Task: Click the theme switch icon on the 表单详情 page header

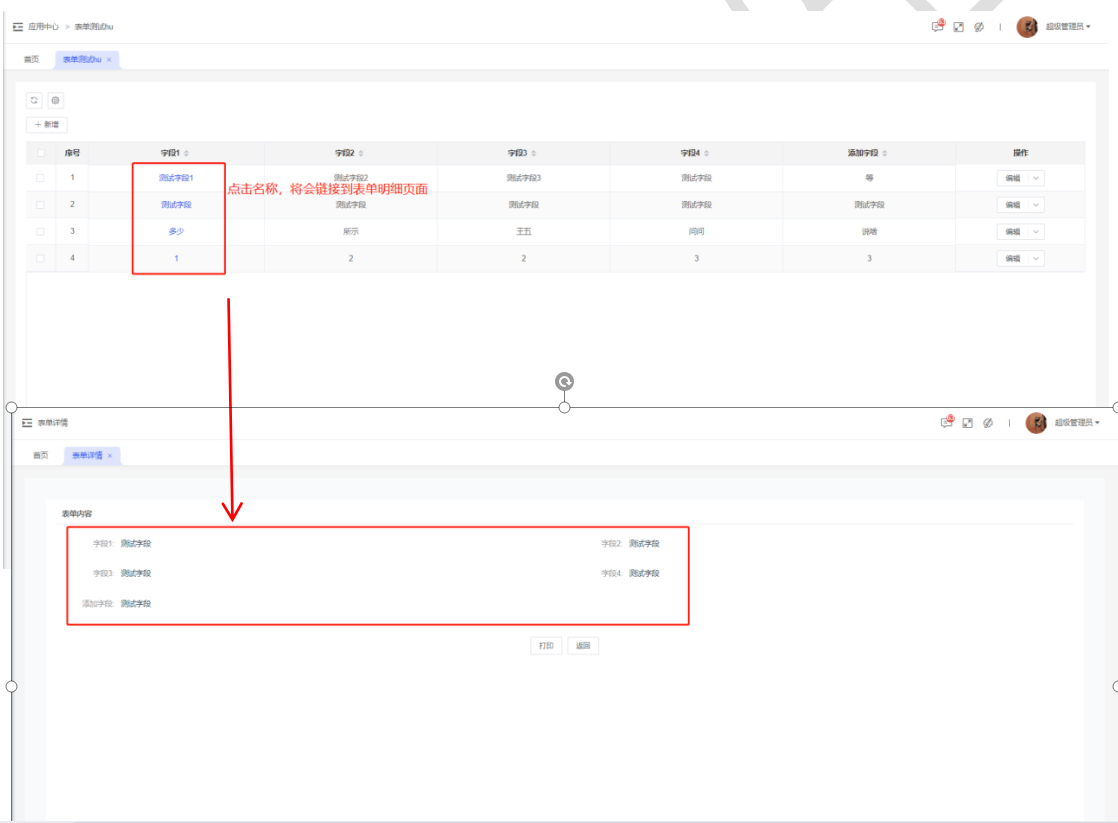Action: tap(988, 423)
